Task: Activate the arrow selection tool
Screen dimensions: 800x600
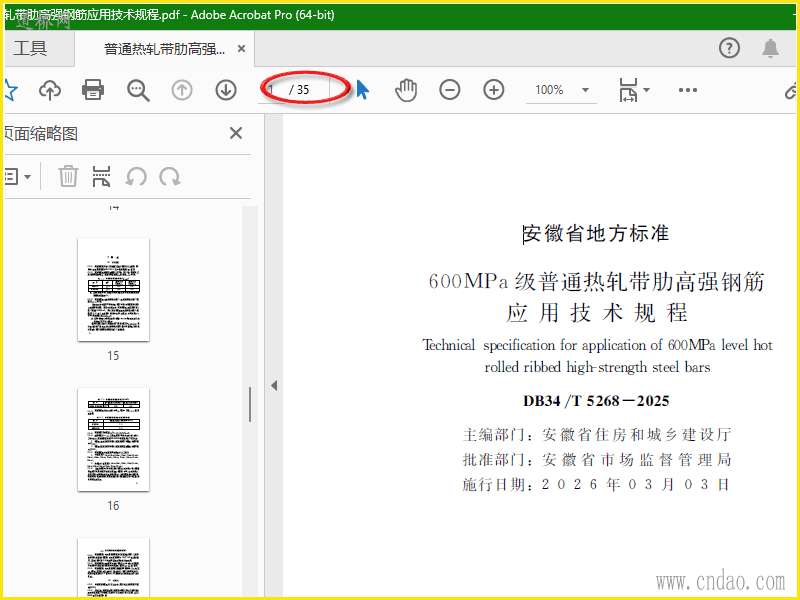Action: pos(362,90)
